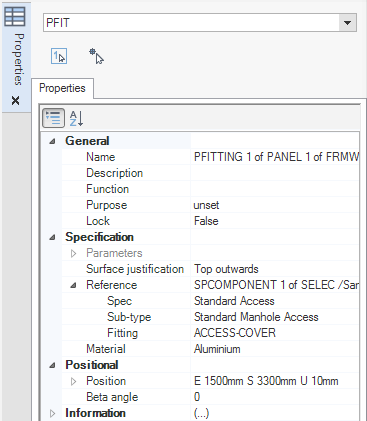Select the Function property label
367x421 pixels.
click(107, 189)
